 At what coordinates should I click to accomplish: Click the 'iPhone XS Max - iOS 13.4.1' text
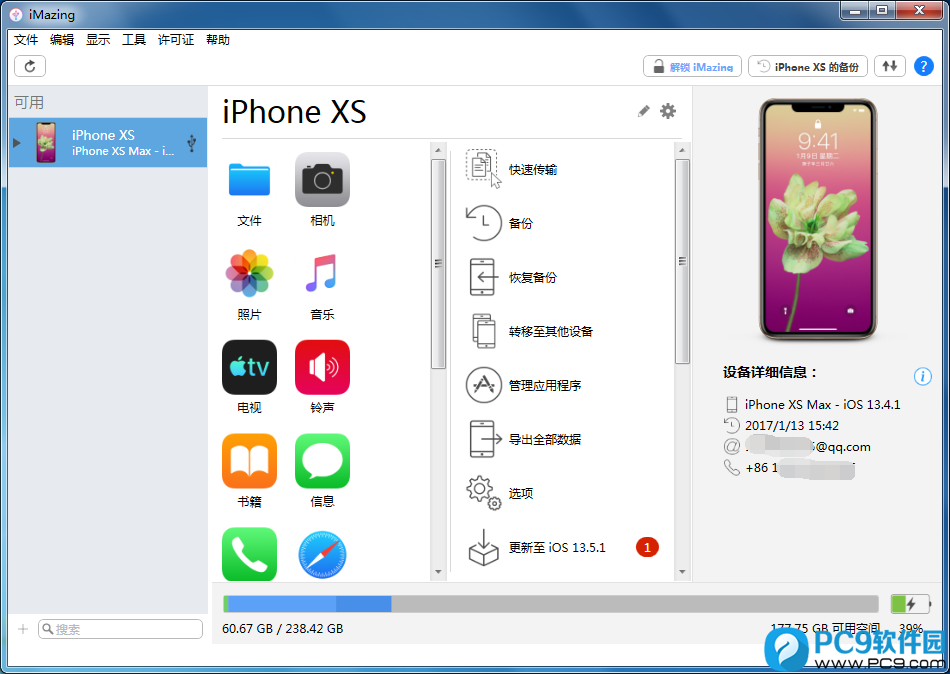[x=823, y=404]
